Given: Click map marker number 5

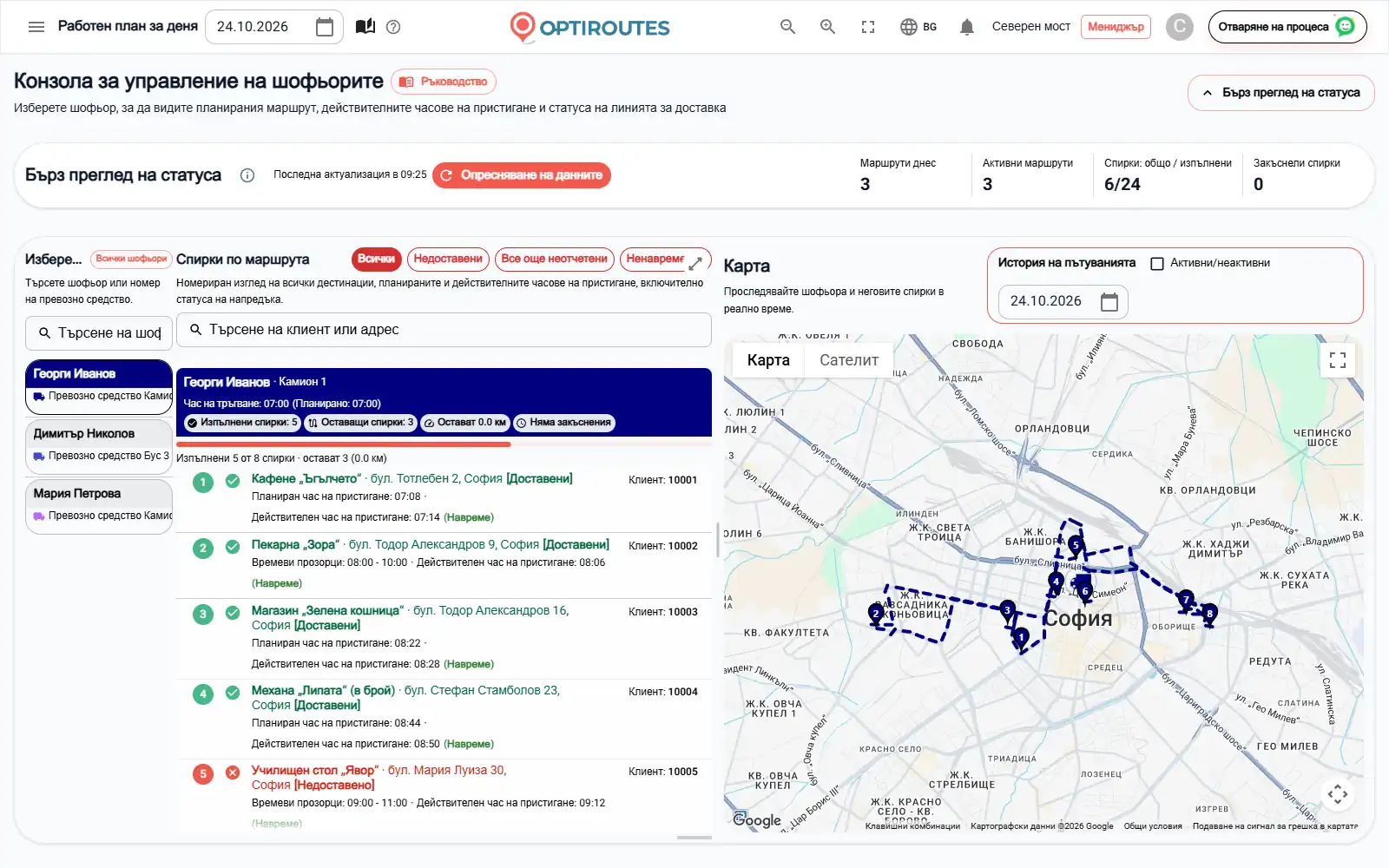Looking at the screenshot, I should [1076, 546].
